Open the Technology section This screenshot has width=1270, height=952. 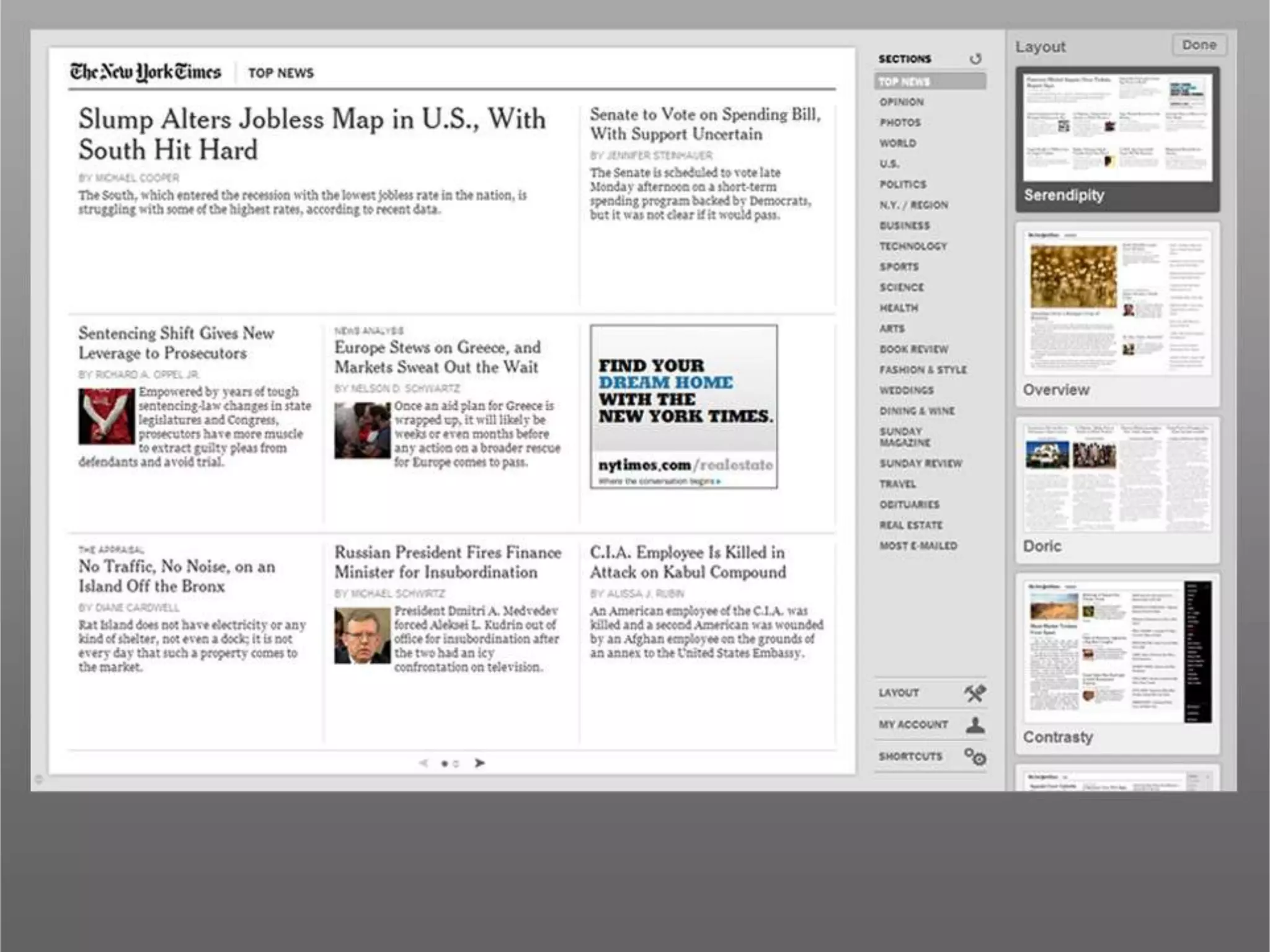pos(913,246)
